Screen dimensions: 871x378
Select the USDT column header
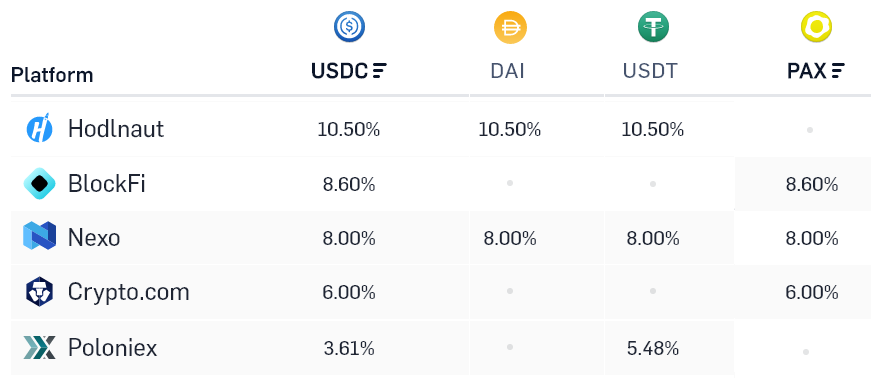pyautogui.click(x=650, y=71)
